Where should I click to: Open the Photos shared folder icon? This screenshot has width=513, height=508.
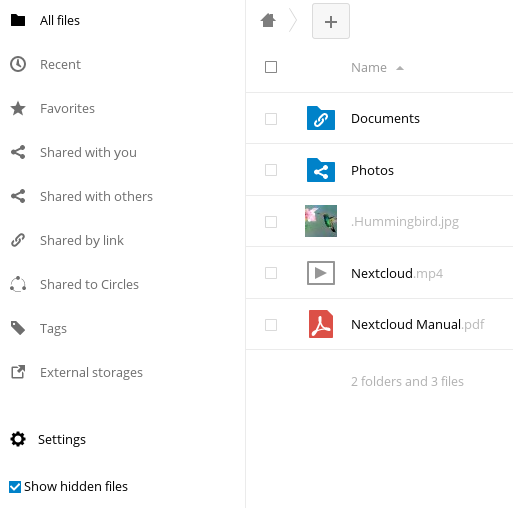(x=321, y=170)
